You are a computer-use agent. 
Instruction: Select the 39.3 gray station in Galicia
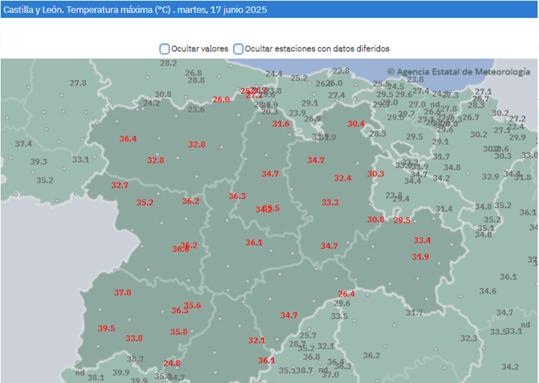pos(38,162)
